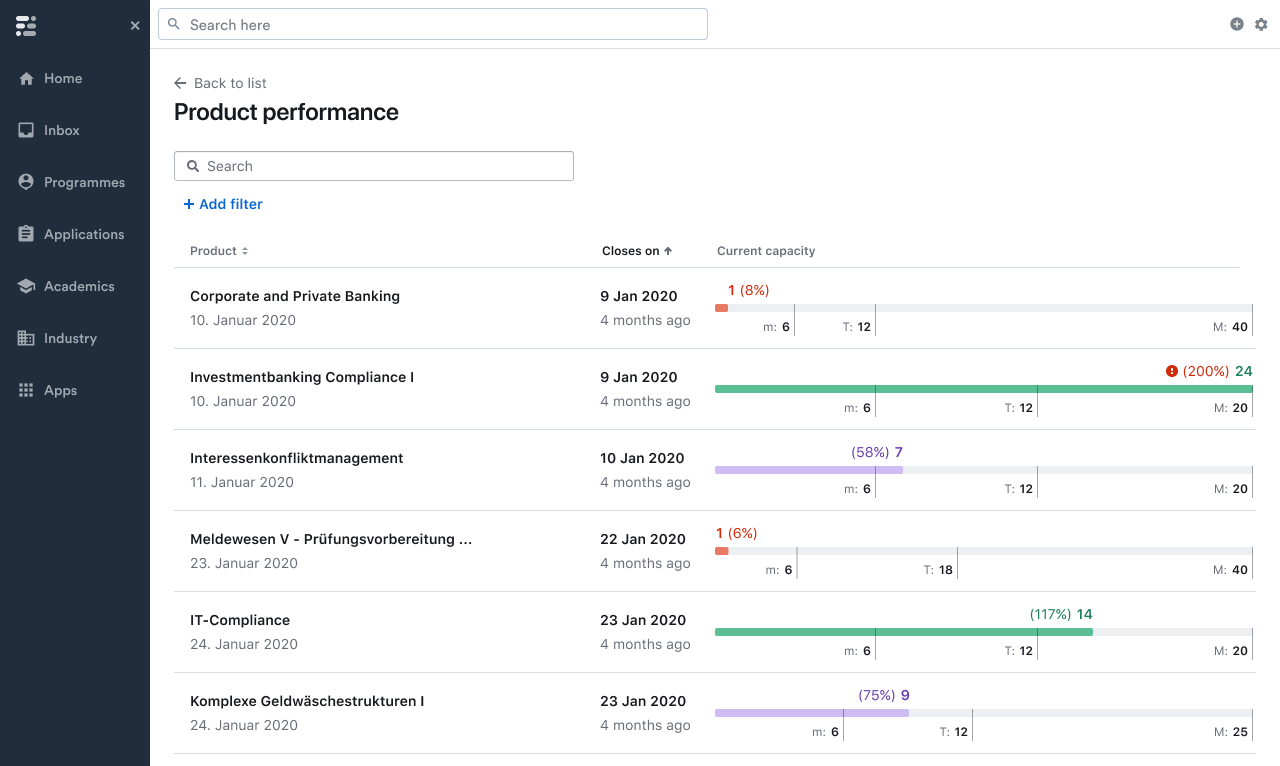Viewport: 1280px width, 766px height.
Task: Focus the top "Search here" field
Action: (x=433, y=24)
